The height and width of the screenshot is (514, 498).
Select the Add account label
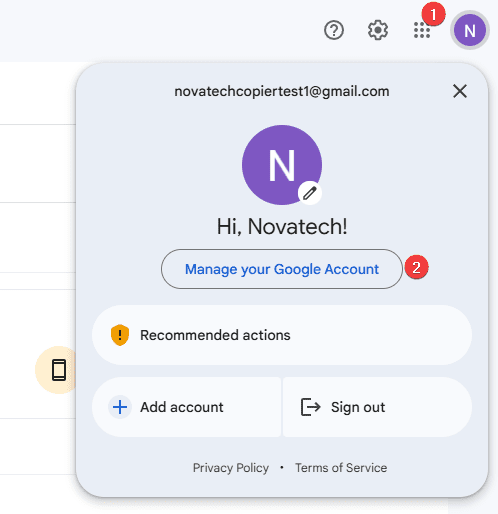click(182, 407)
